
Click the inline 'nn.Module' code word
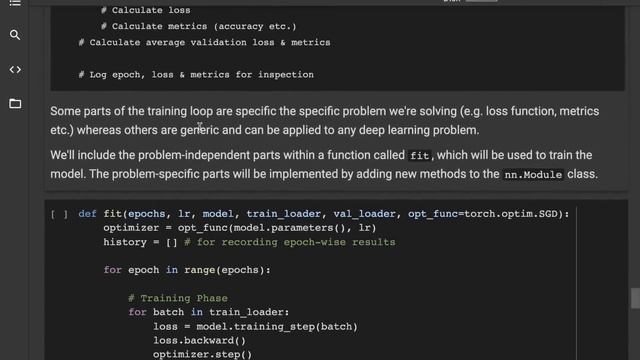(x=533, y=175)
